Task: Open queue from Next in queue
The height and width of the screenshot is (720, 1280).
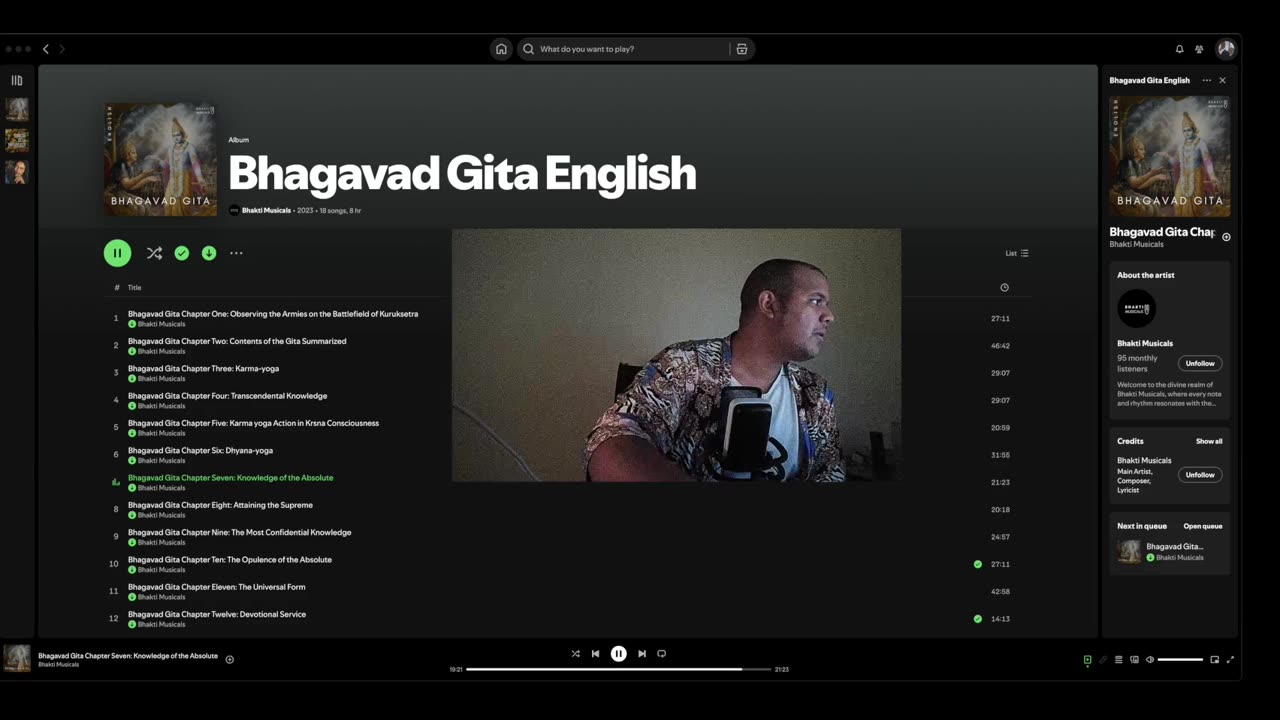Action: click(x=1203, y=526)
